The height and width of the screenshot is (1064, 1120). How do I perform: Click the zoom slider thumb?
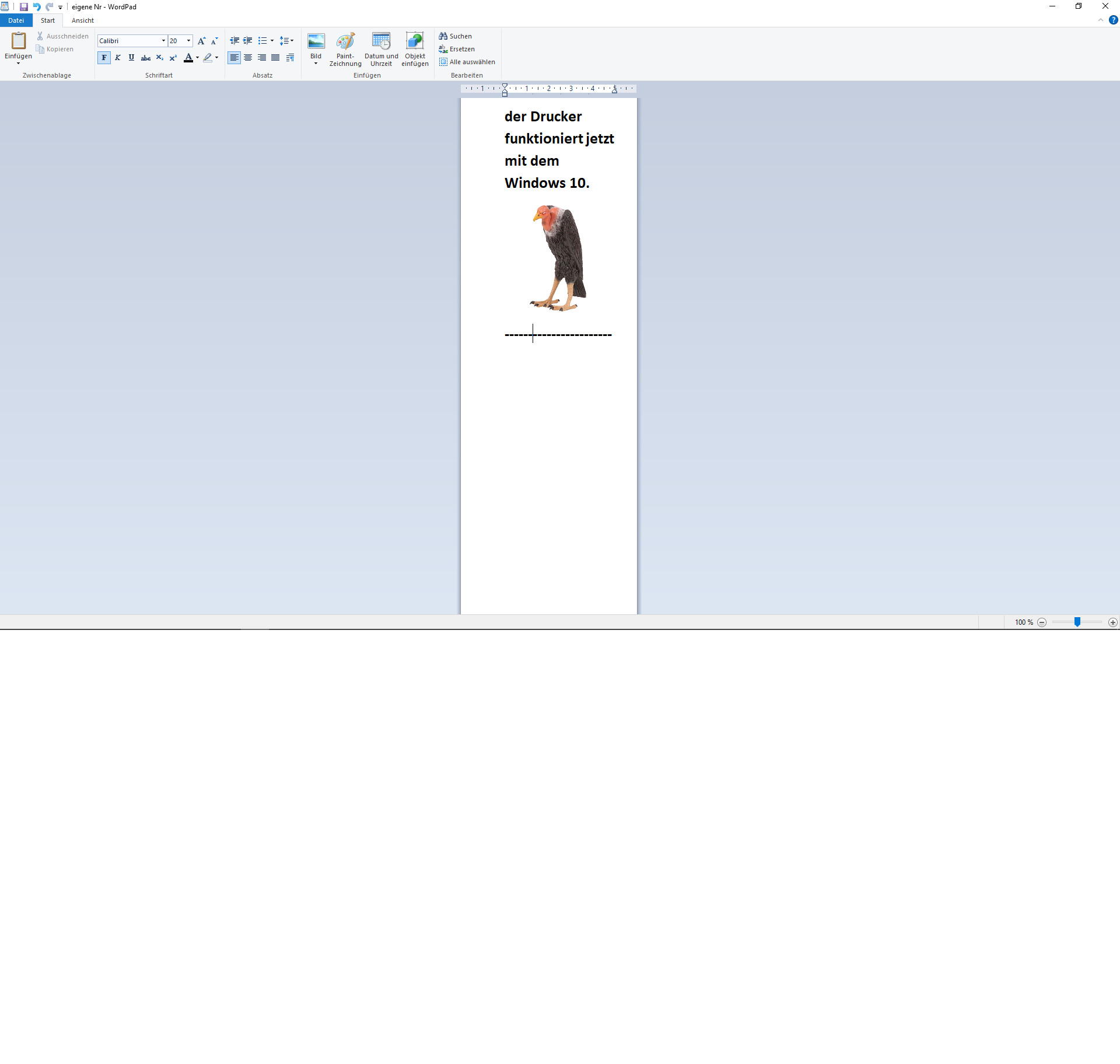(1077, 622)
